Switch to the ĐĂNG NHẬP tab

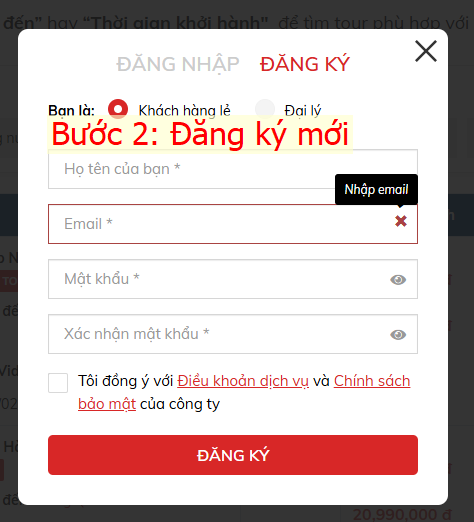coord(178,64)
